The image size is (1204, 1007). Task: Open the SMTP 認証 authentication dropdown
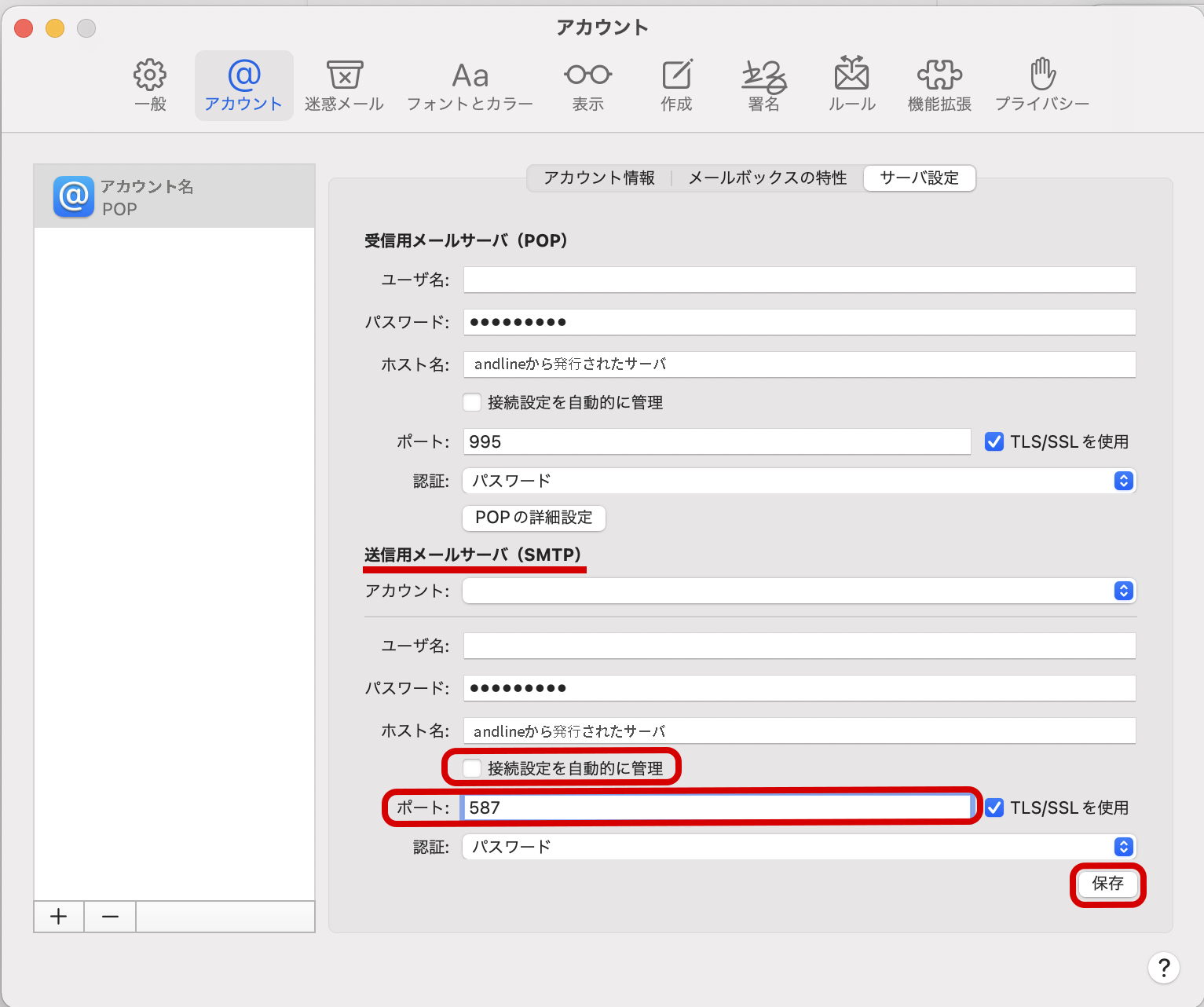click(x=799, y=847)
